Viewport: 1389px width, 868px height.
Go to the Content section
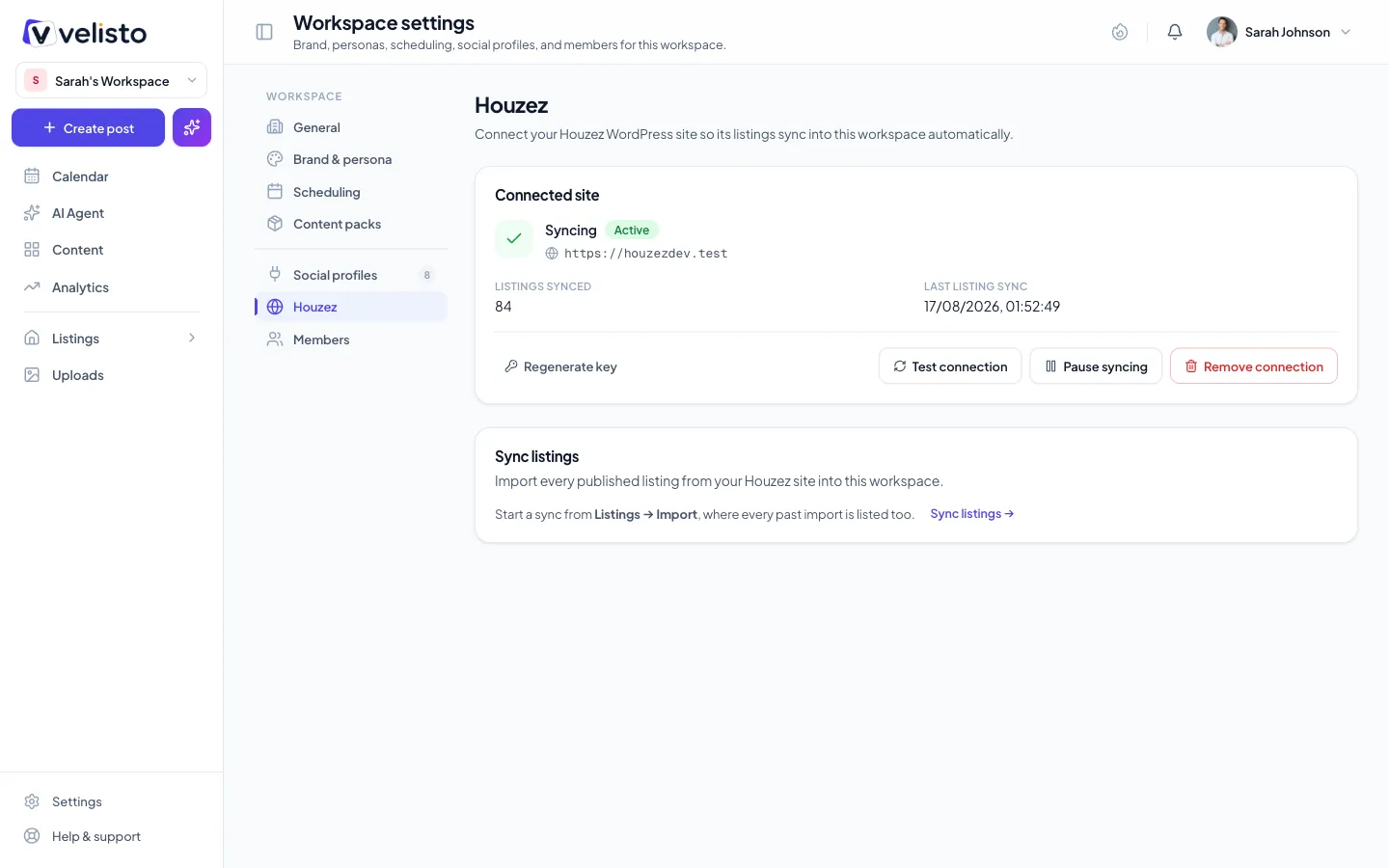[x=111, y=250]
